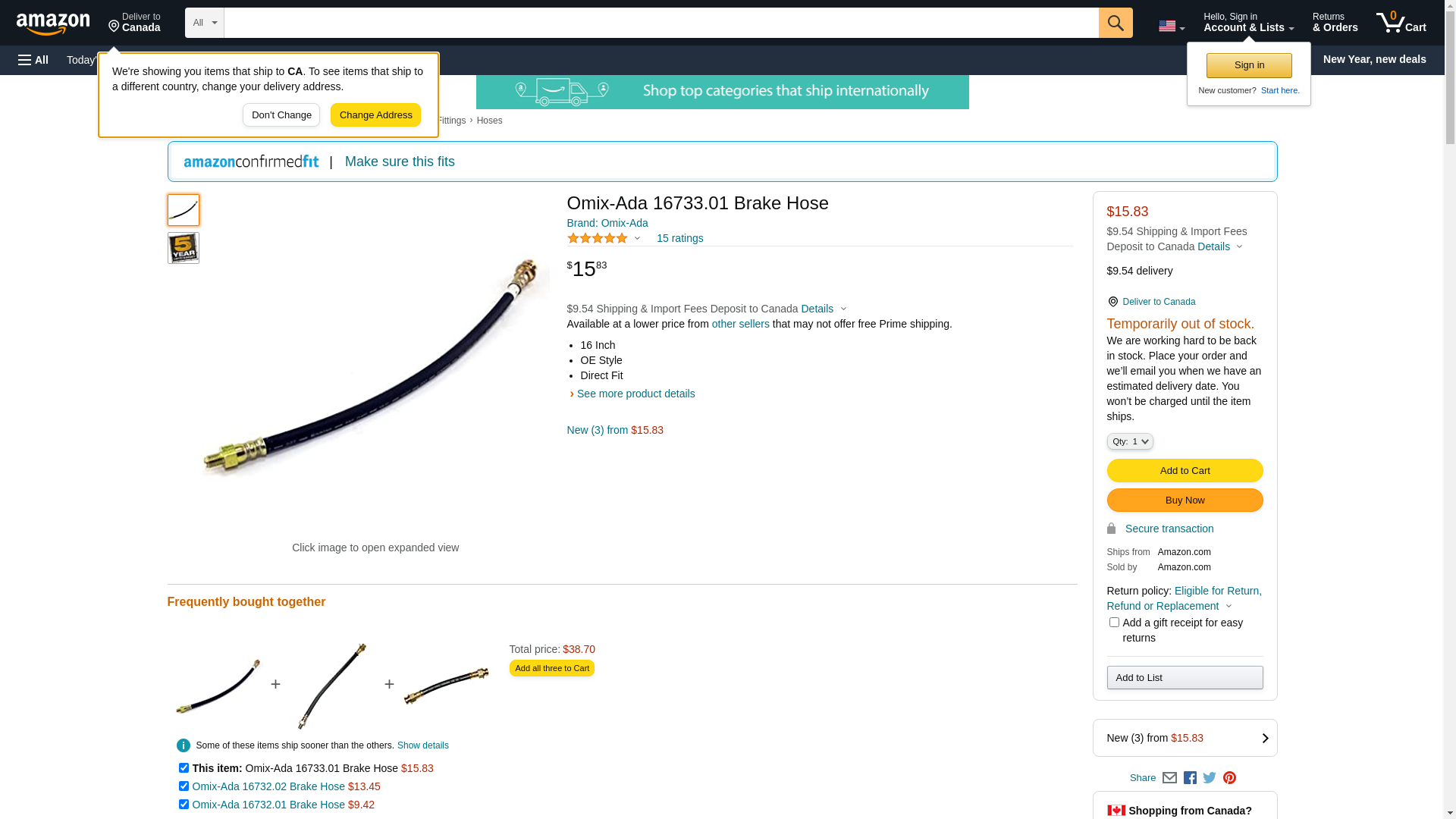Share on Pinterest icon
This screenshot has width=1456, height=819.
1229,778
